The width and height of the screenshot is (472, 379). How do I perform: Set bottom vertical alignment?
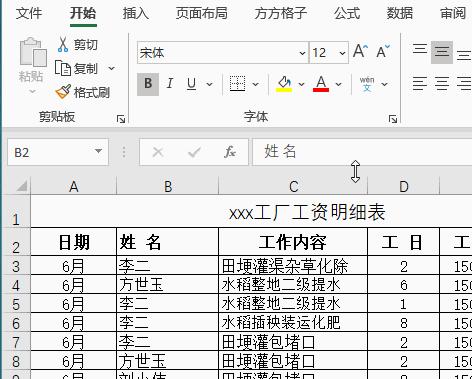464,55
